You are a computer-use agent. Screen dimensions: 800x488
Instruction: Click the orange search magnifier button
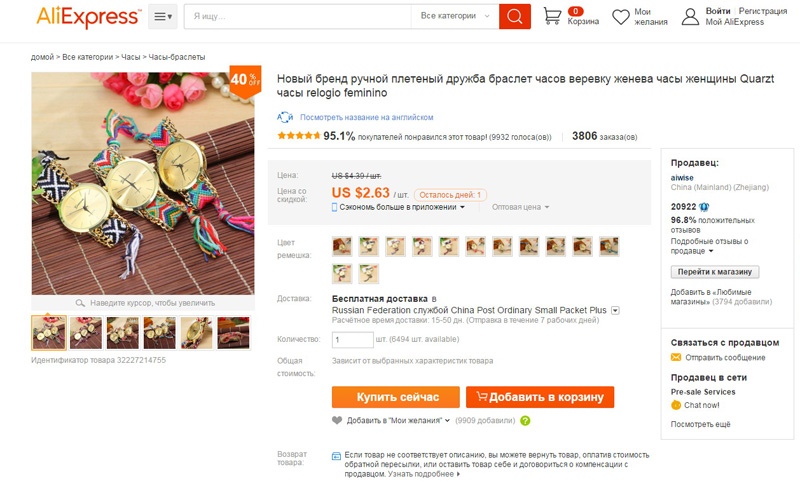point(514,16)
